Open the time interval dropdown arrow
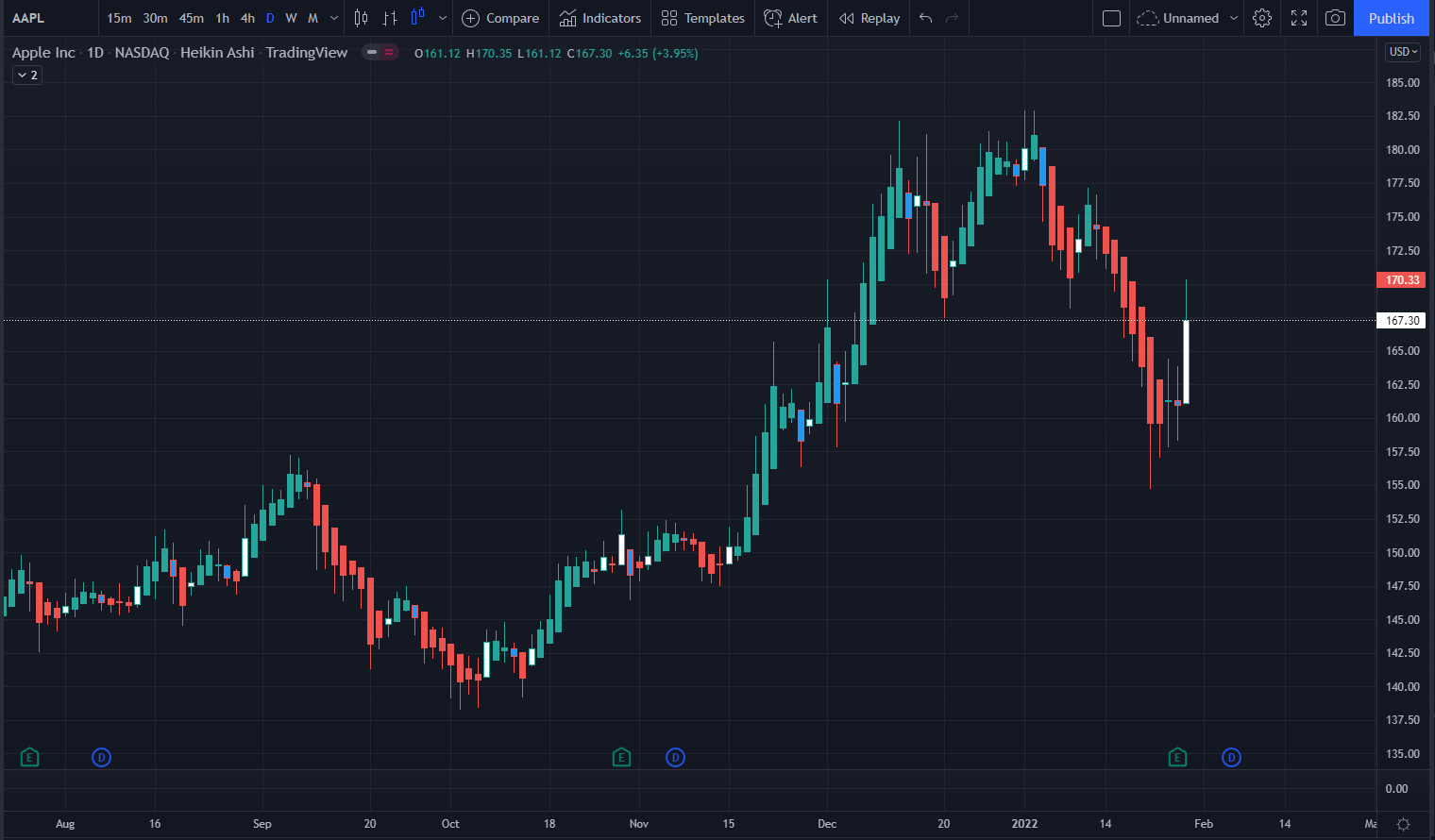 coord(334,18)
